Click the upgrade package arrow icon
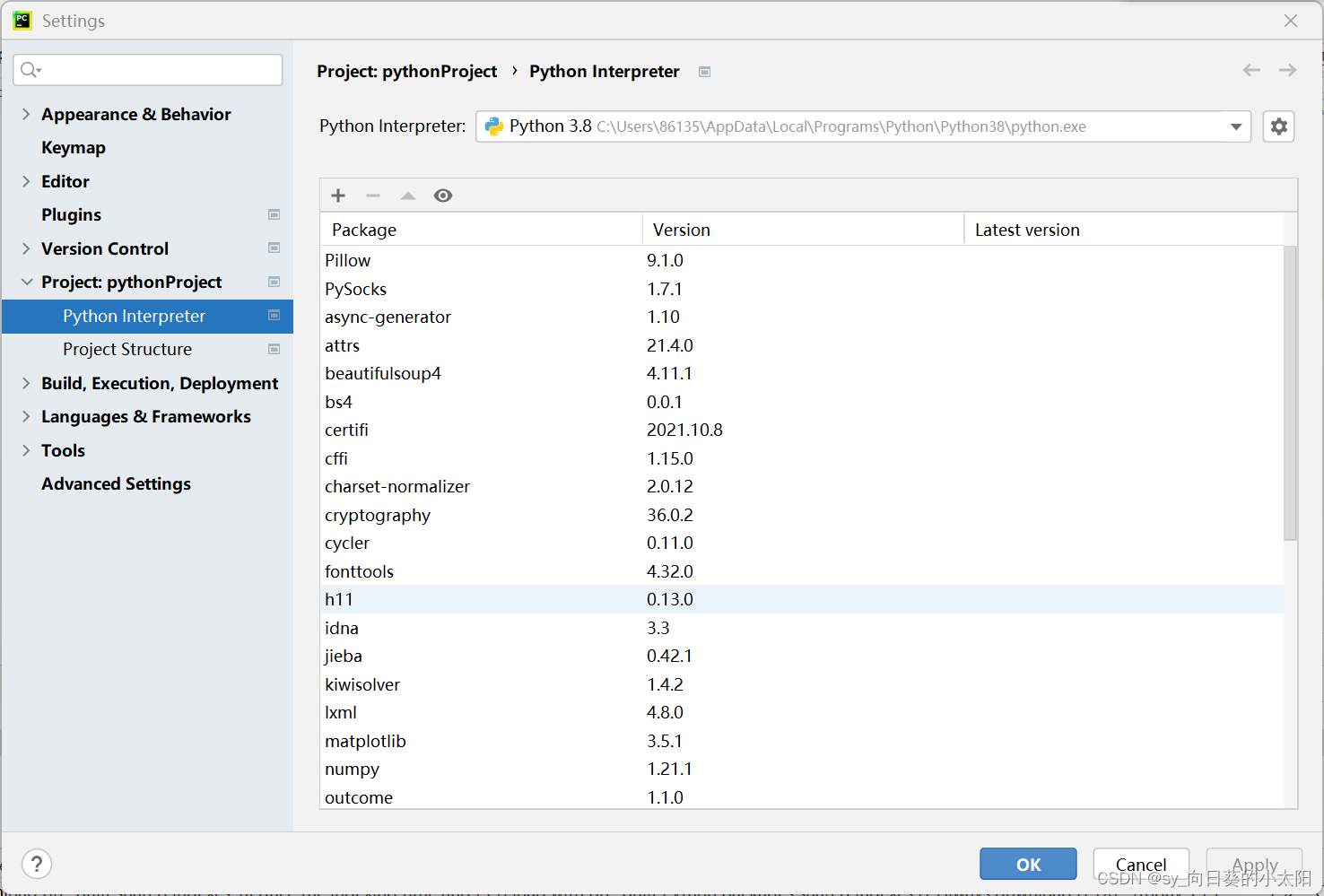 click(408, 196)
